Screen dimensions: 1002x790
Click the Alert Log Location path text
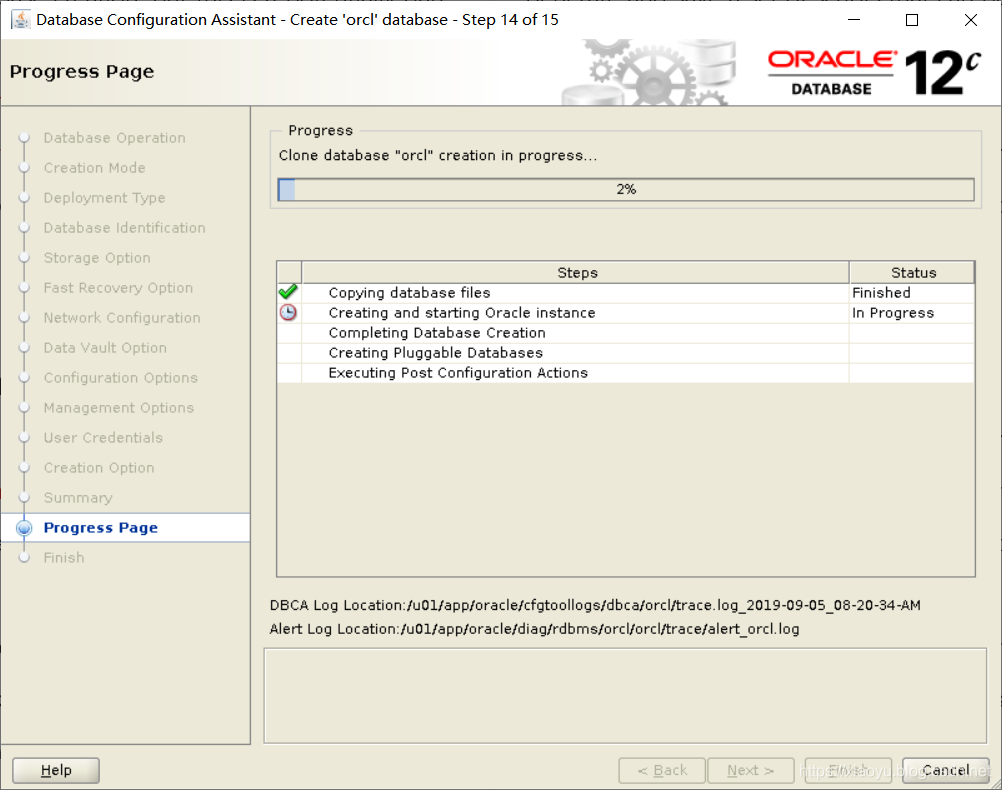(x=534, y=629)
